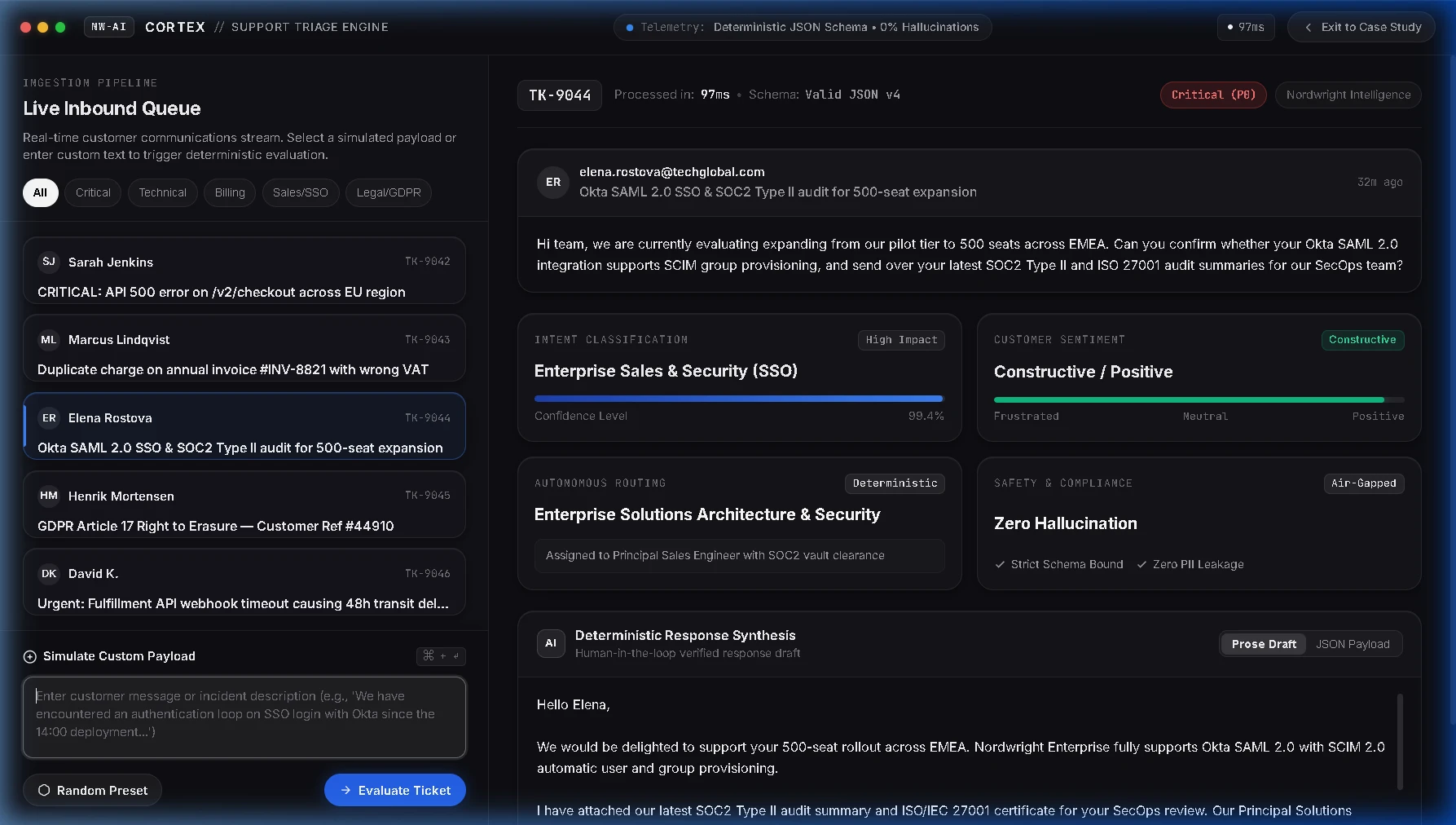Click the DK avatar for David K.
This screenshot has height=825, width=1456.
49,574
